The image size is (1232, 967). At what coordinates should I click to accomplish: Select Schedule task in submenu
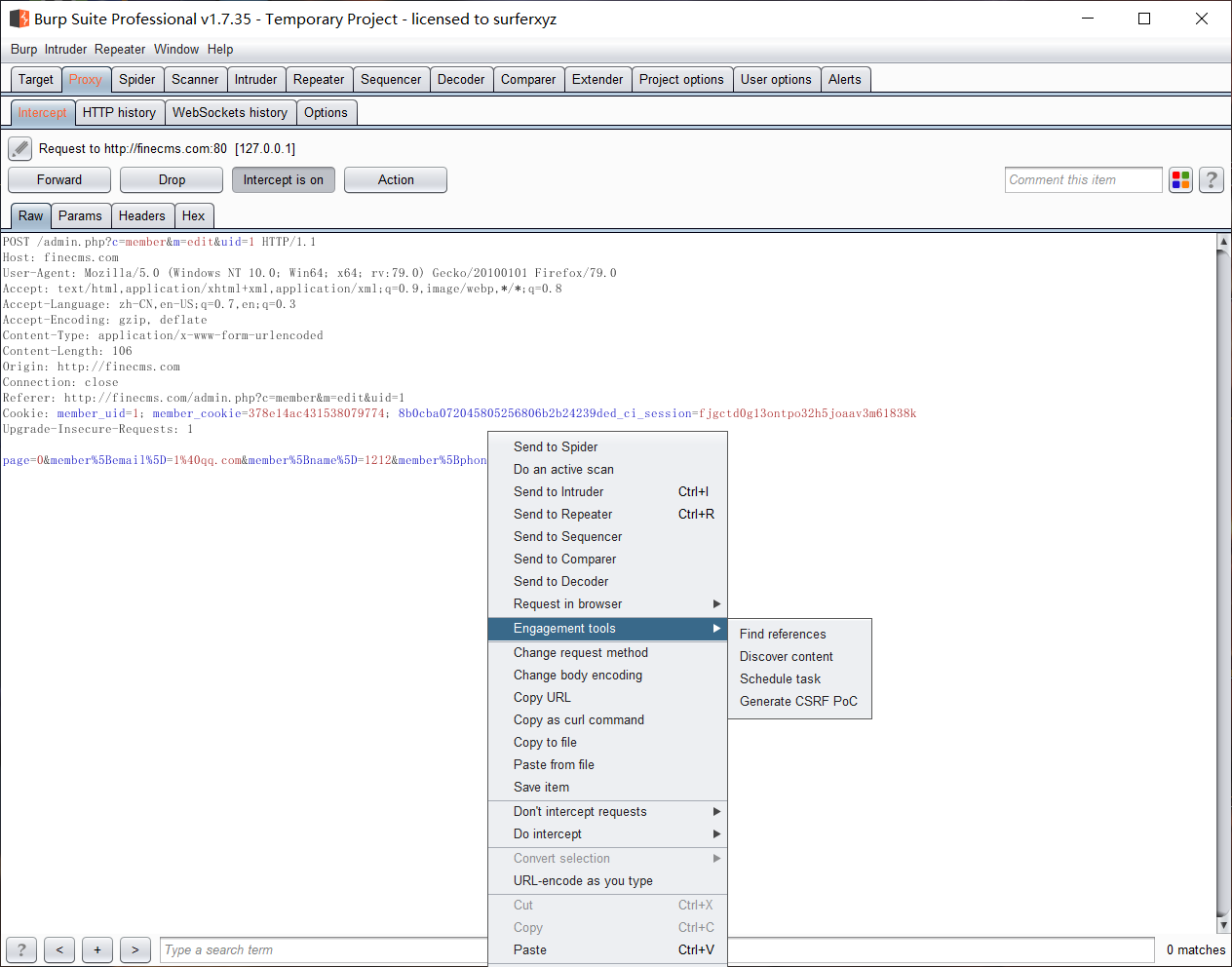tap(799, 679)
